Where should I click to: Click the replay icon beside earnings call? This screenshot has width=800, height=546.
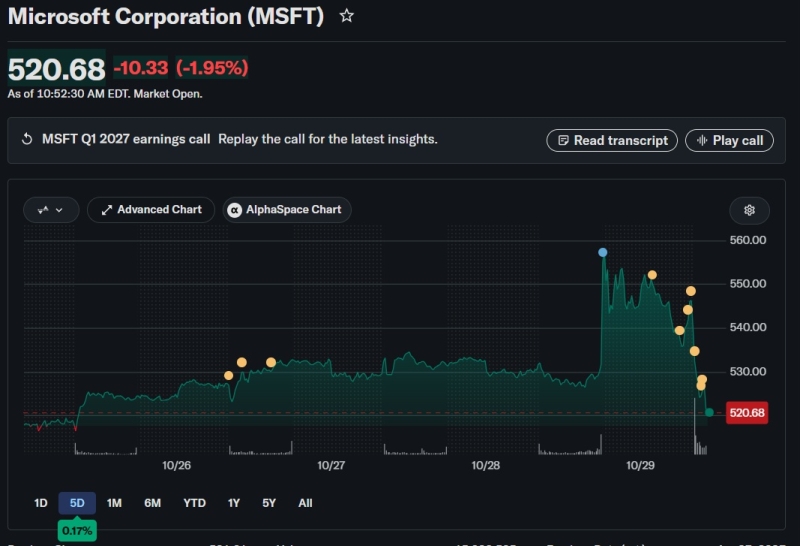pos(27,139)
